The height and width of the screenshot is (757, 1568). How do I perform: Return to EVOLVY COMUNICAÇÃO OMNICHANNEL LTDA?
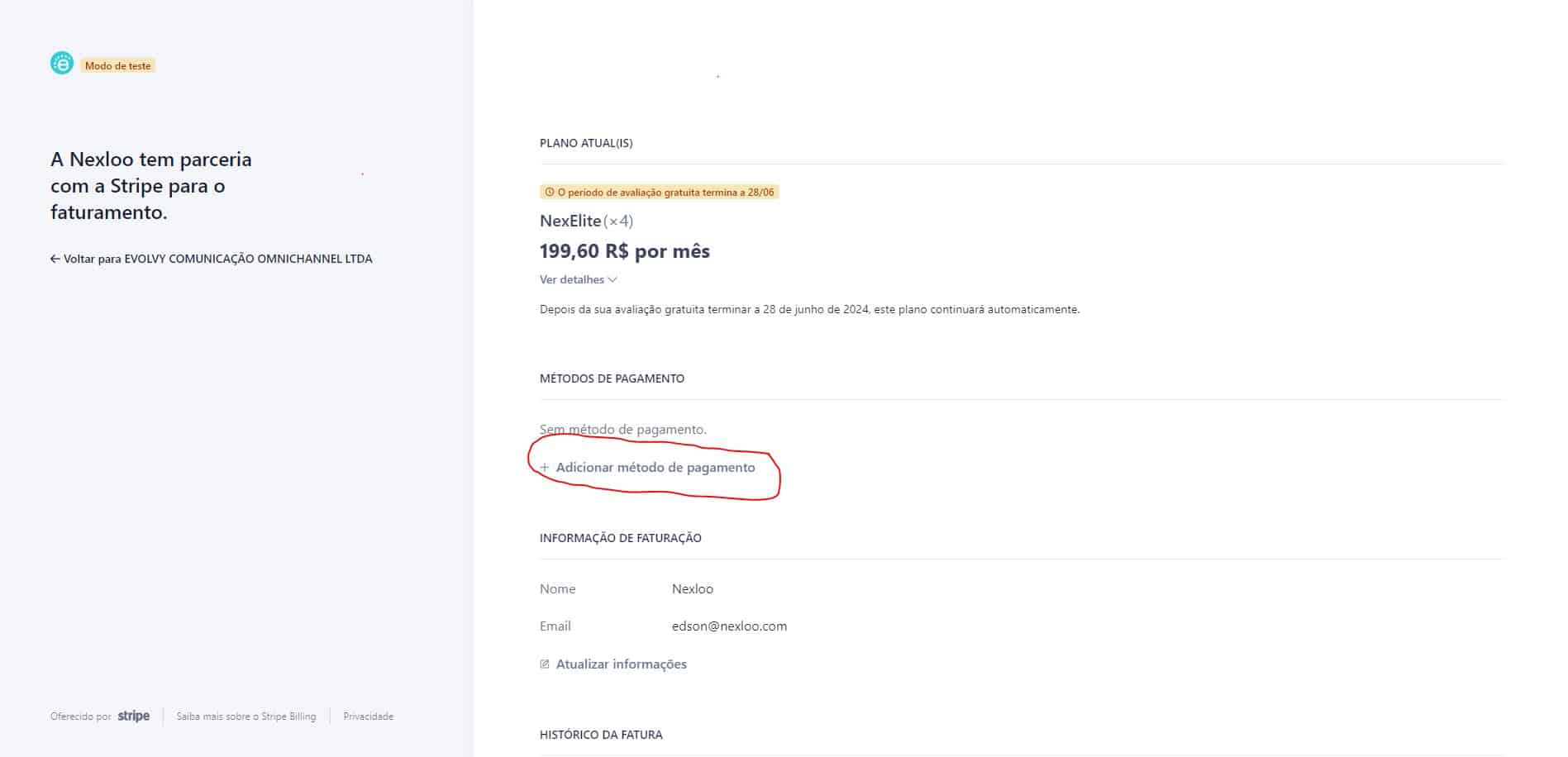click(212, 259)
